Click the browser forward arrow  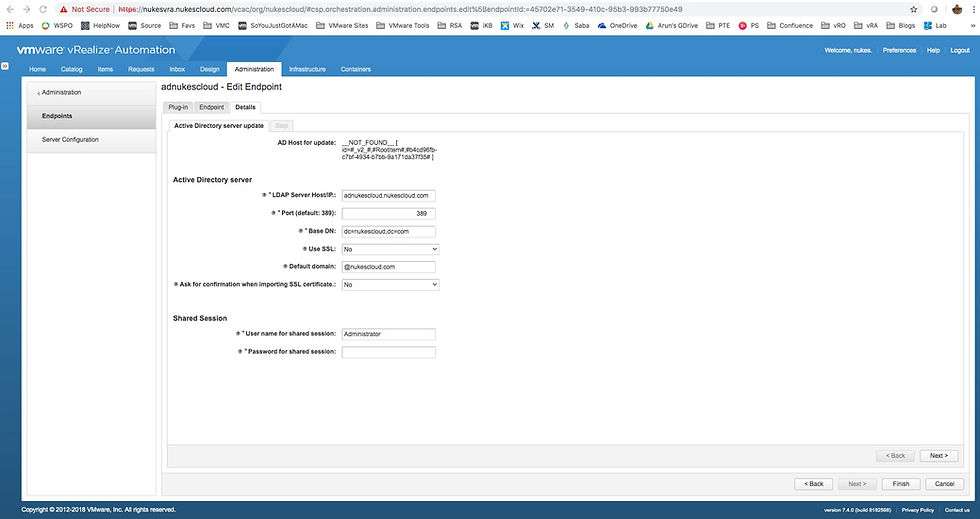pos(26,9)
